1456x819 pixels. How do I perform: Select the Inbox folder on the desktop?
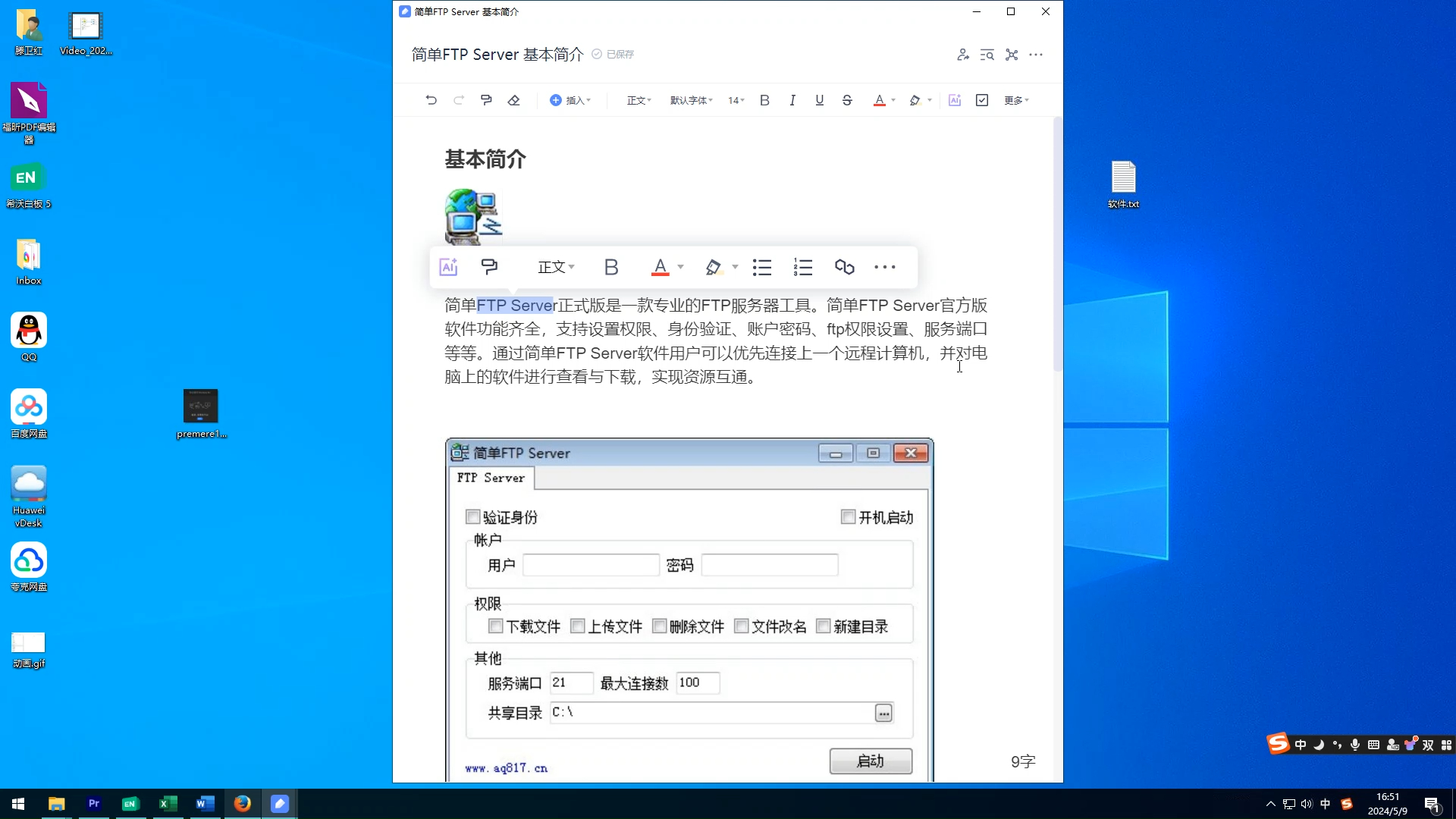(29, 262)
